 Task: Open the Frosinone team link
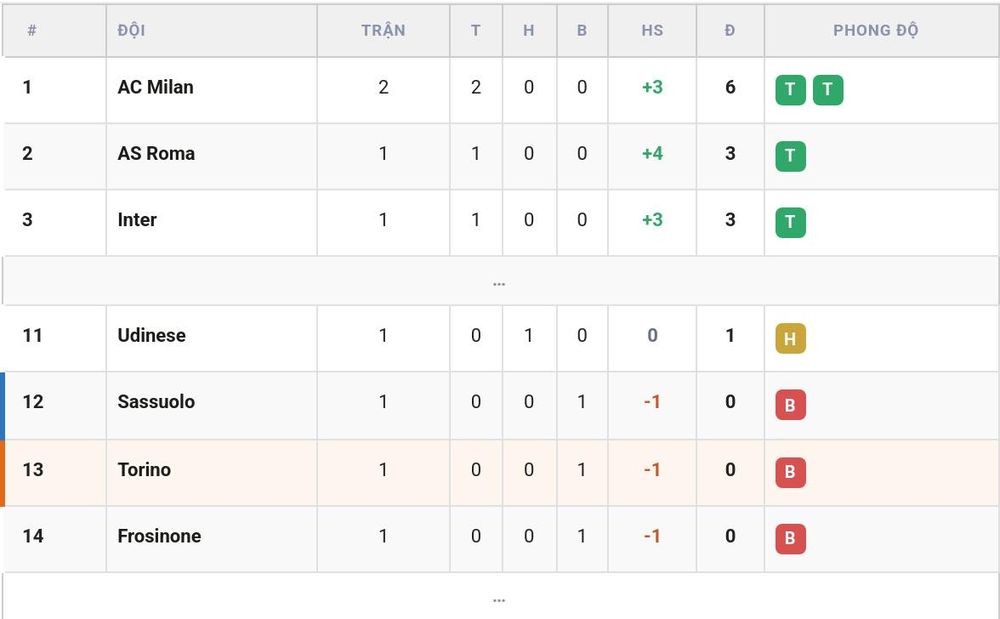click(159, 535)
